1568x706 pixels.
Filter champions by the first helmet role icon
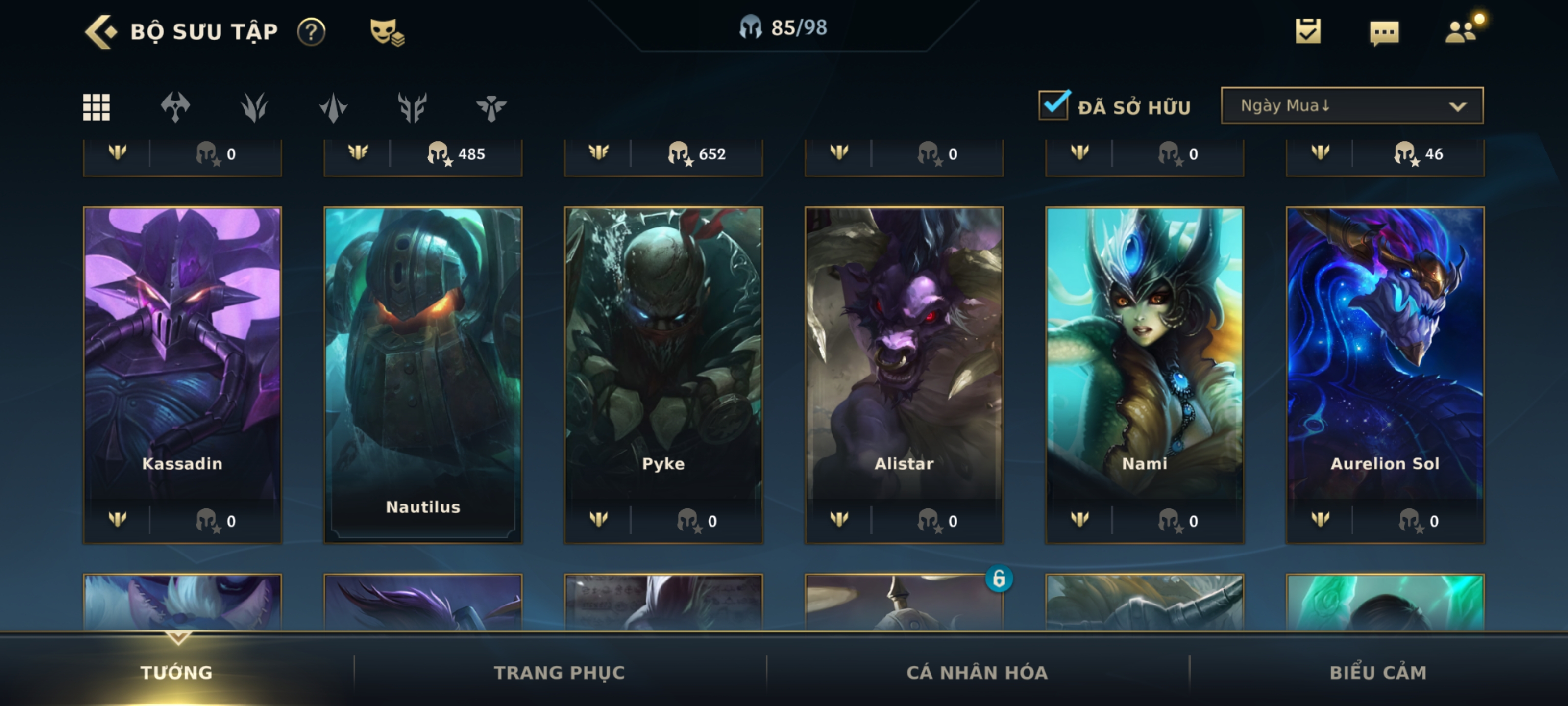click(x=175, y=107)
